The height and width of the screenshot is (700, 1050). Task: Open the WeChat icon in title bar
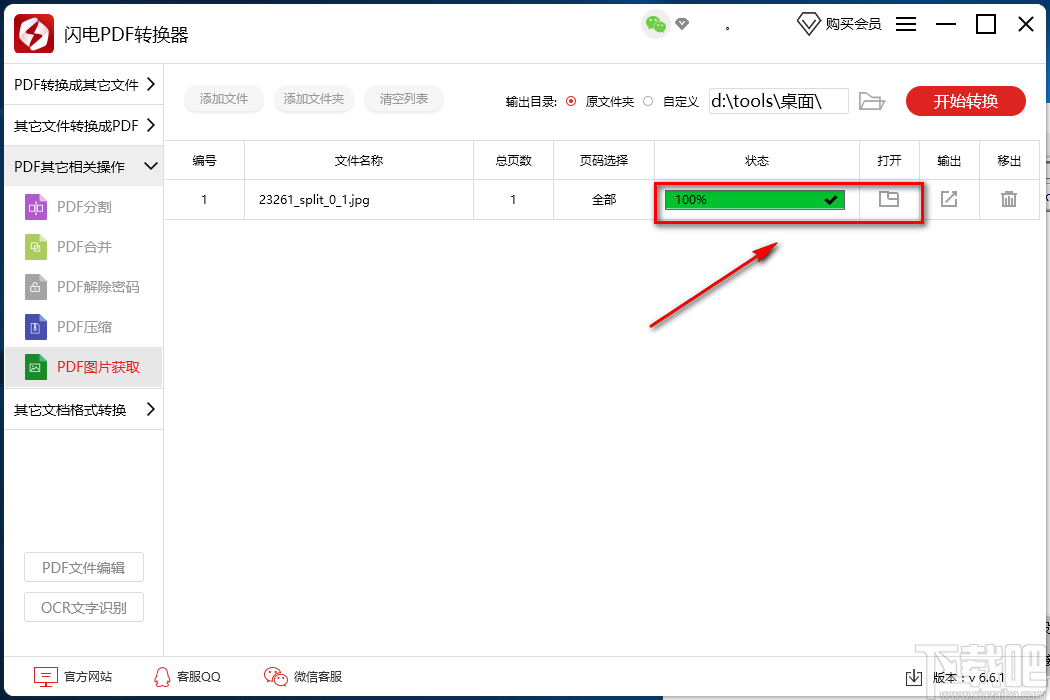pos(655,25)
